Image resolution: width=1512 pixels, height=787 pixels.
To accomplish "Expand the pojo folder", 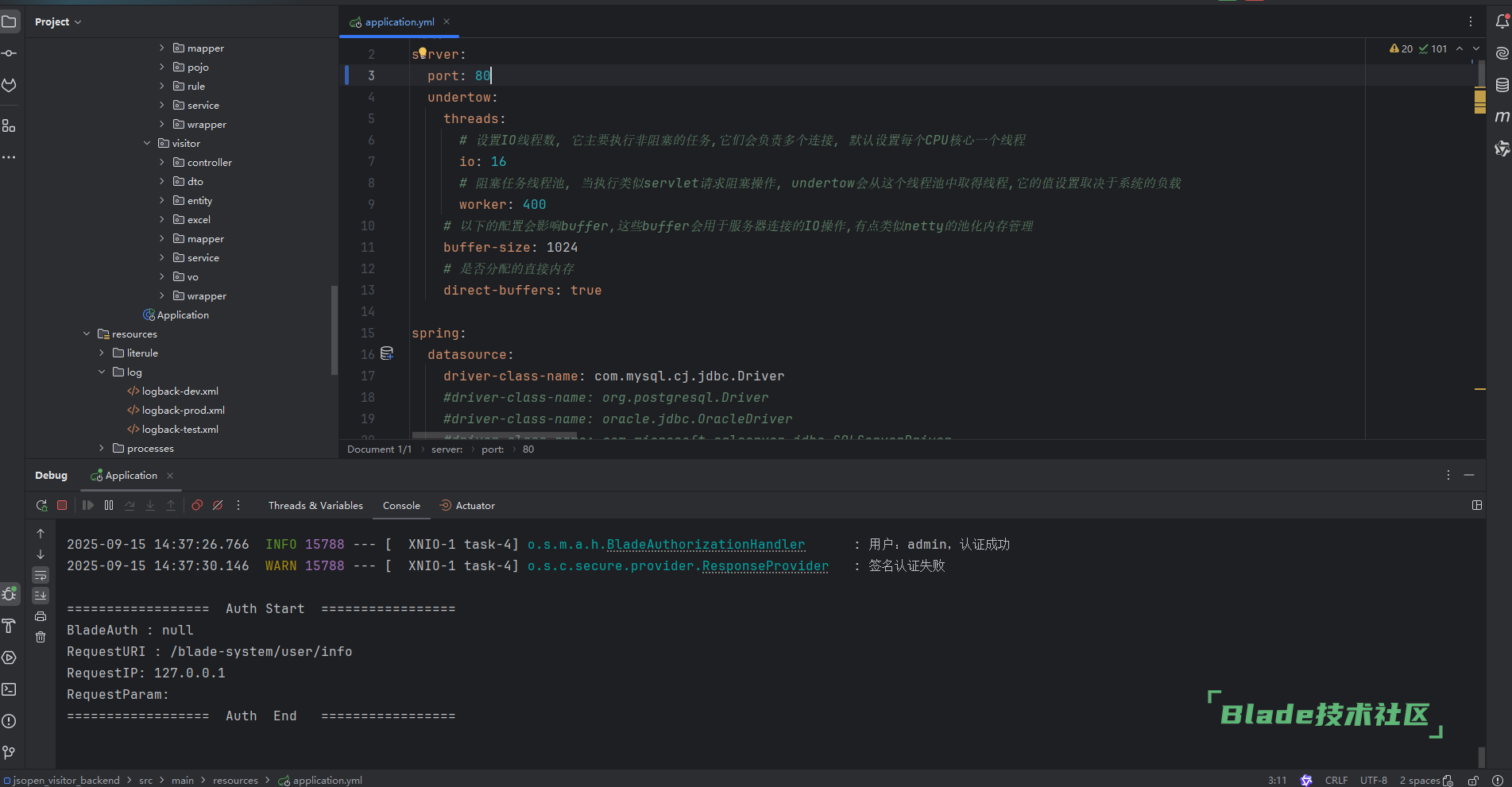I will (162, 68).
